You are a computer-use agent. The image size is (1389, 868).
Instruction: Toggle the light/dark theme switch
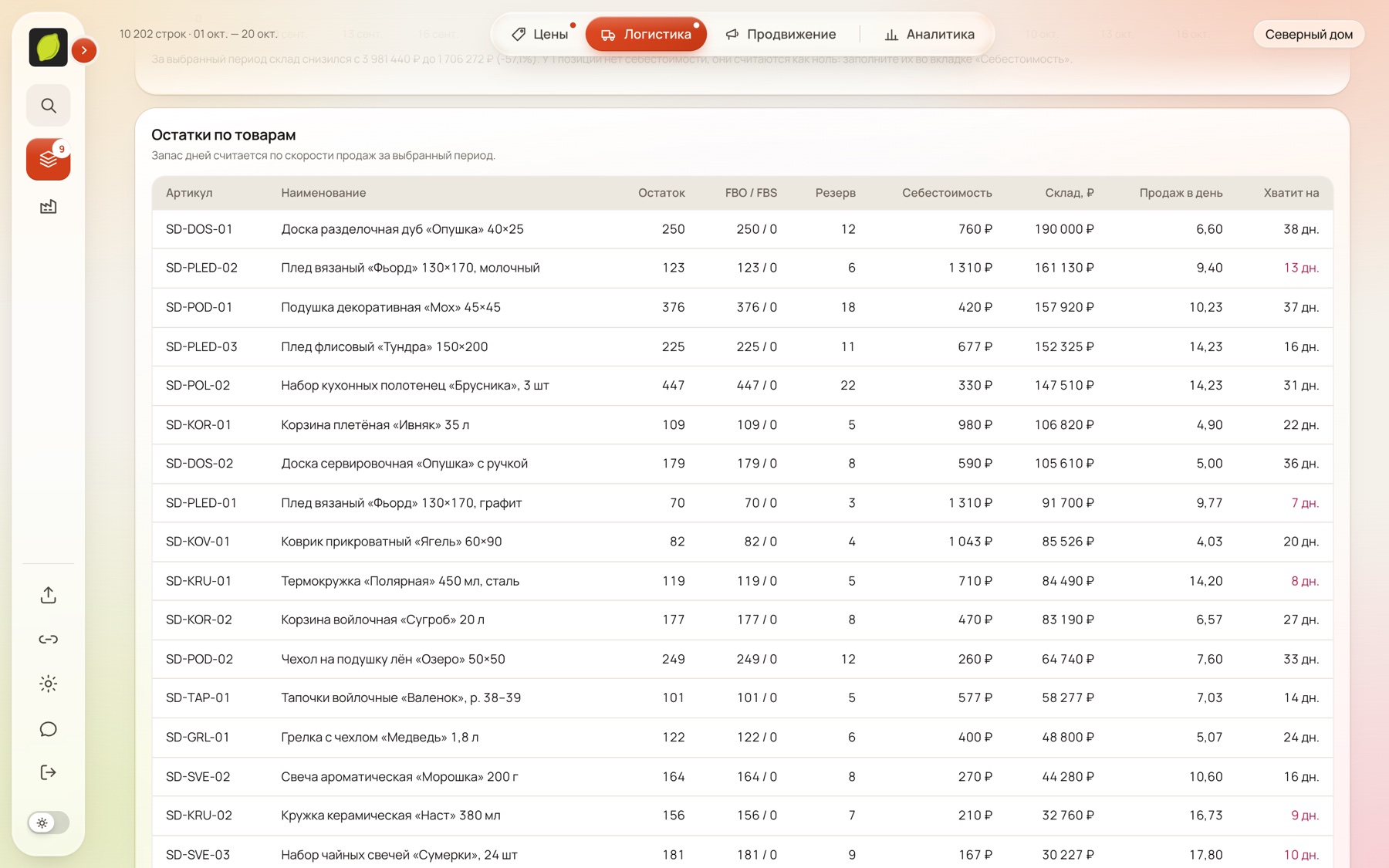48,822
